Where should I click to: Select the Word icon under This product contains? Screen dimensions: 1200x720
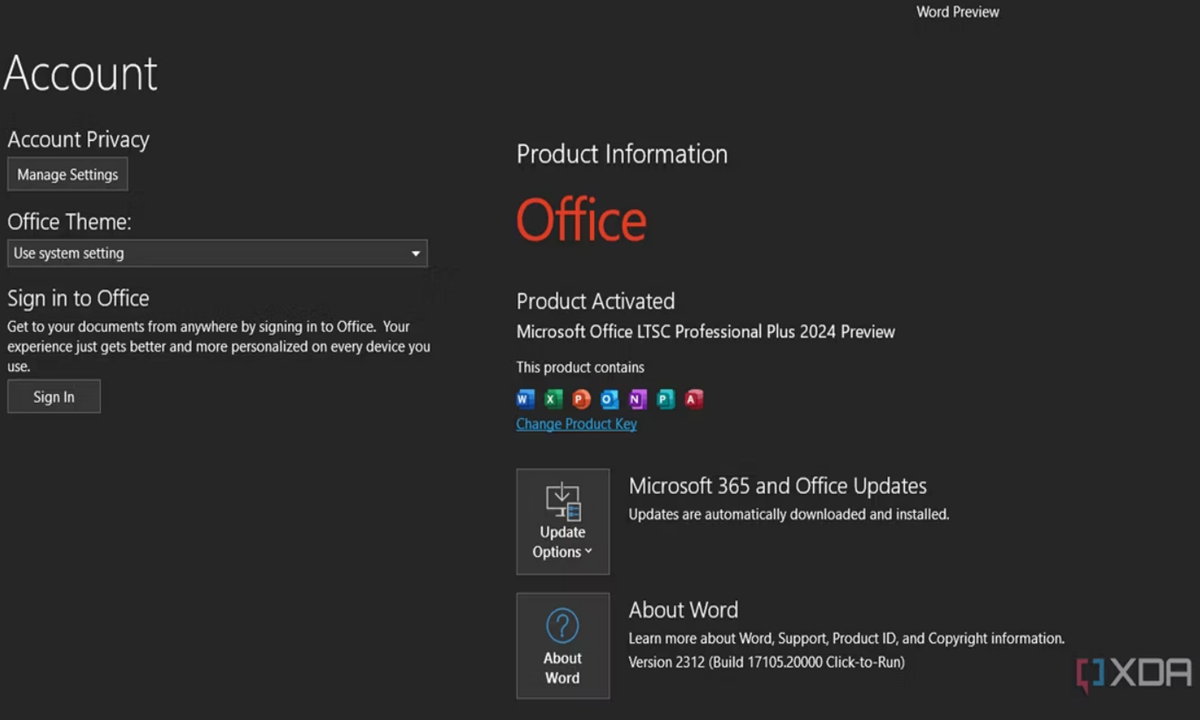(525, 399)
